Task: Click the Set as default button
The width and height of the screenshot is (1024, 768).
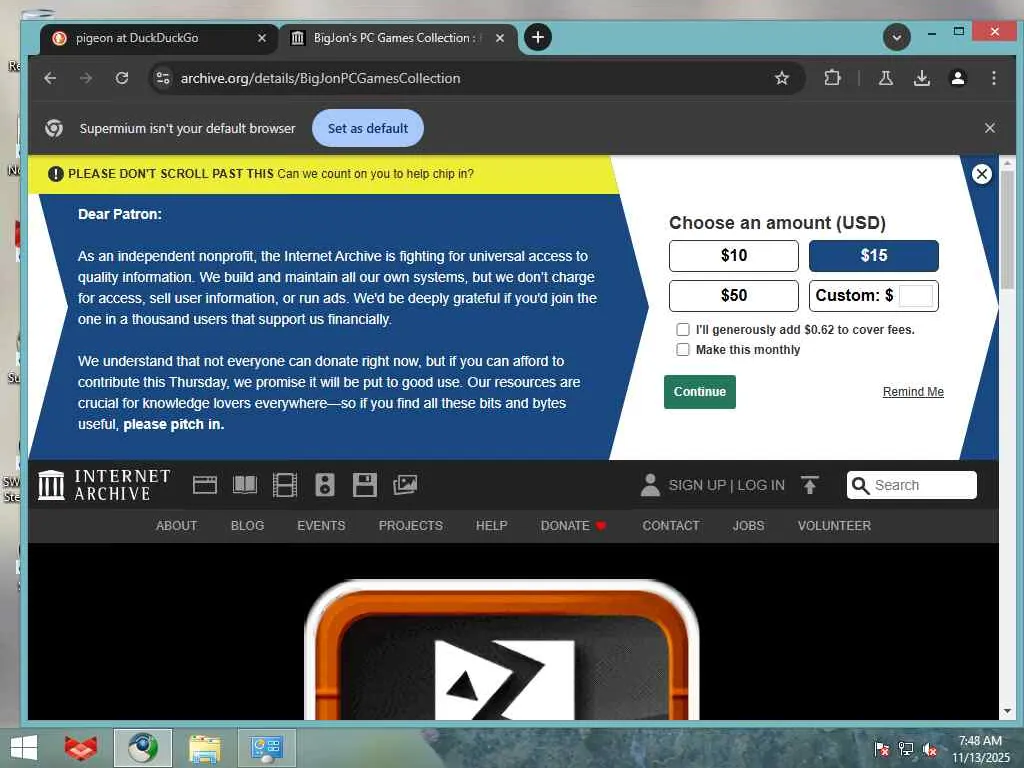Action: point(368,128)
